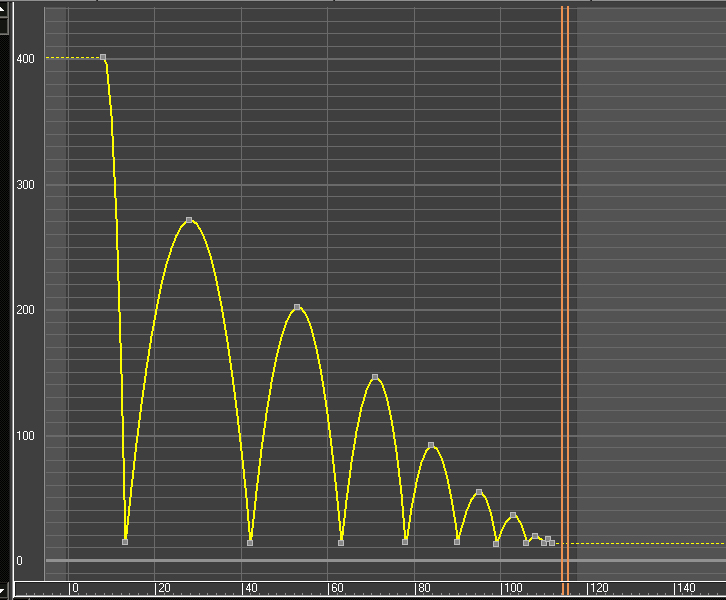Select the ground key near frame 99
The height and width of the screenshot is (600, 726).
pos(496,544)
